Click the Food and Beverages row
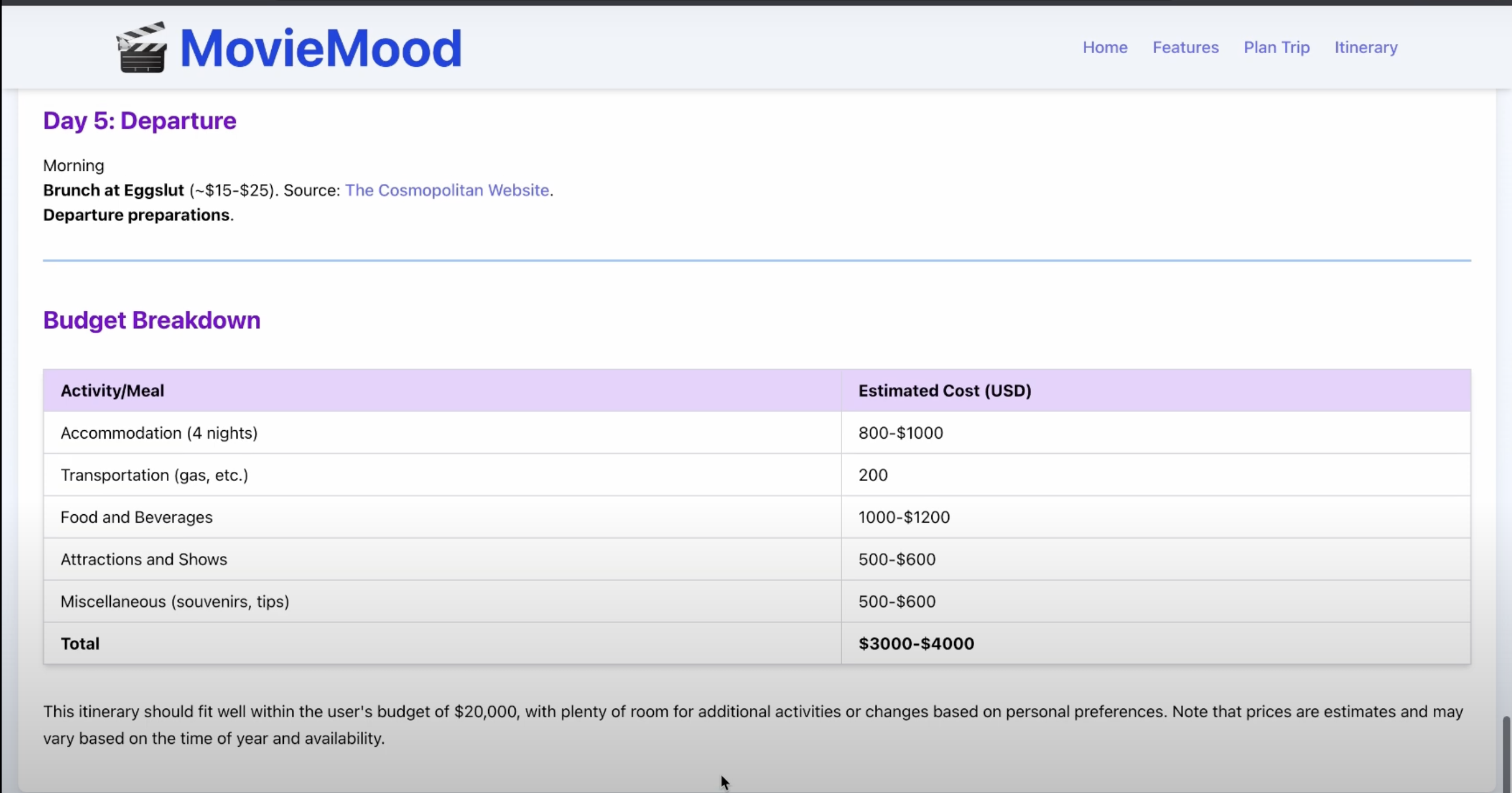The image size is (1512, 793). (136, 518)
